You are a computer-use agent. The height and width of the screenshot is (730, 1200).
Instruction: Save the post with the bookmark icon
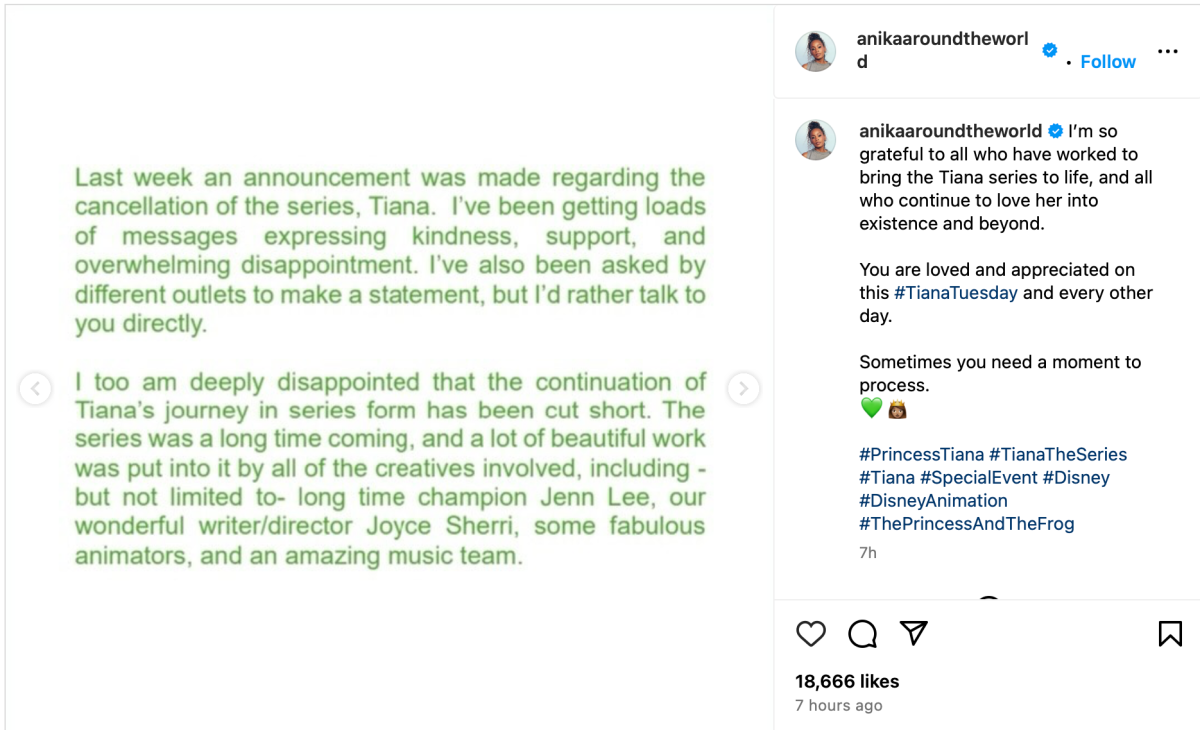(x=1170, y=633)
